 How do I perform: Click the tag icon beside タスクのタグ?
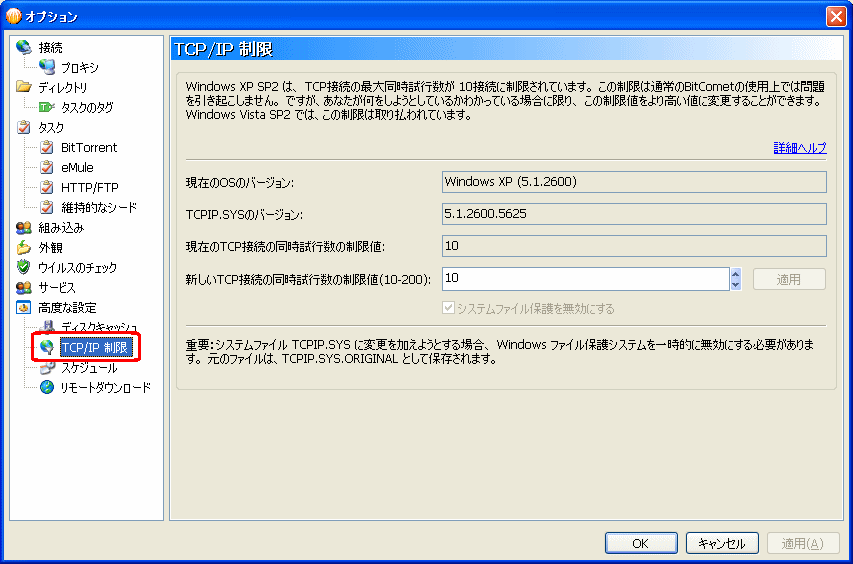pos(47,107)
